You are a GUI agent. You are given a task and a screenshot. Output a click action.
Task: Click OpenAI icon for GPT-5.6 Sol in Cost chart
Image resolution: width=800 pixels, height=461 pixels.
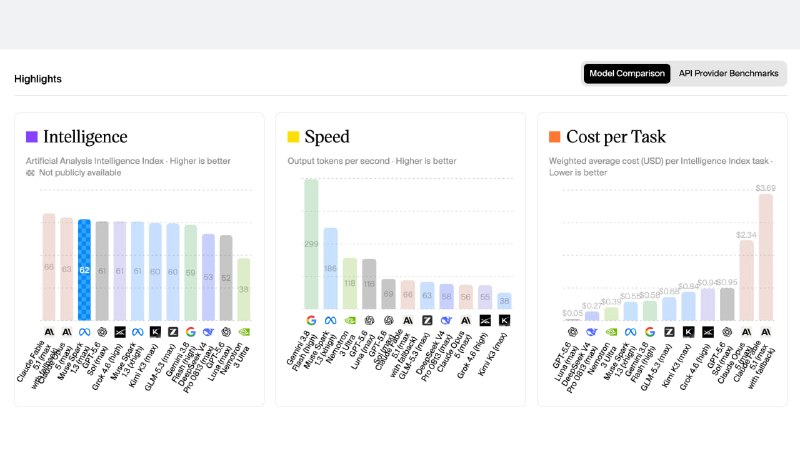click(x=727, y=332)
